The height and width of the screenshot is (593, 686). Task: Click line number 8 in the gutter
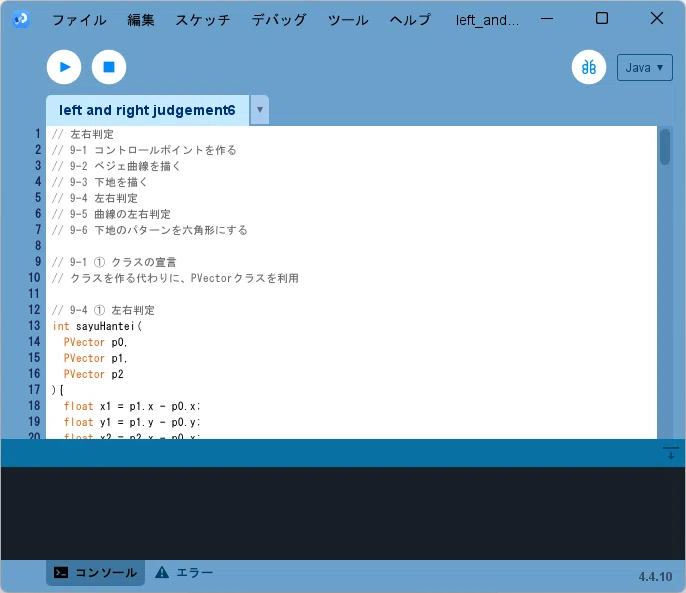(x=38, y=246)
